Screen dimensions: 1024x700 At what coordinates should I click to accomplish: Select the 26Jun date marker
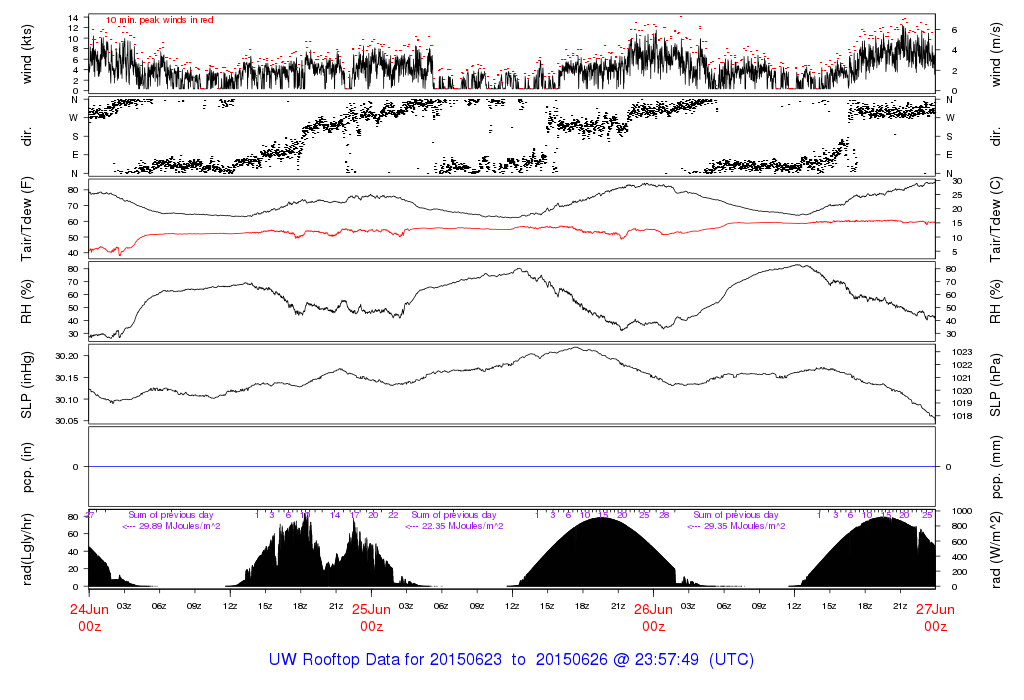point(653,608)
